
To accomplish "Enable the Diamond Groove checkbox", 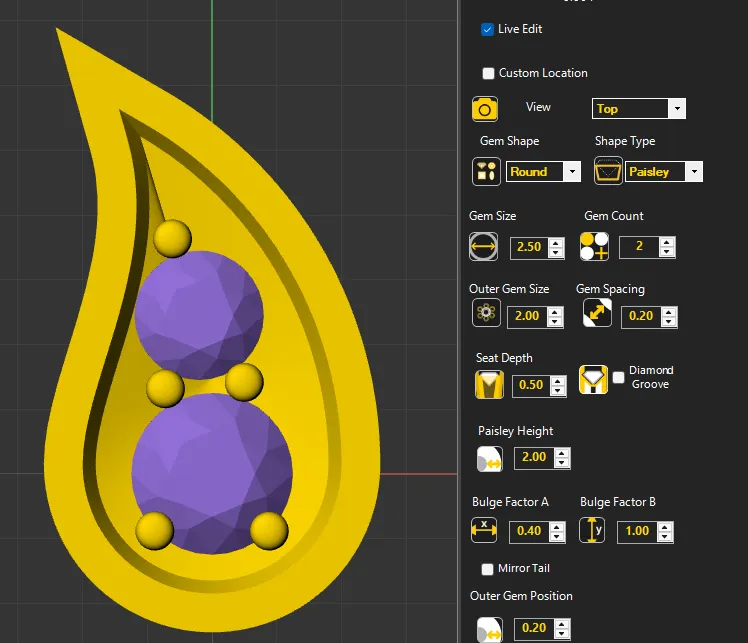I will [619, 377].
